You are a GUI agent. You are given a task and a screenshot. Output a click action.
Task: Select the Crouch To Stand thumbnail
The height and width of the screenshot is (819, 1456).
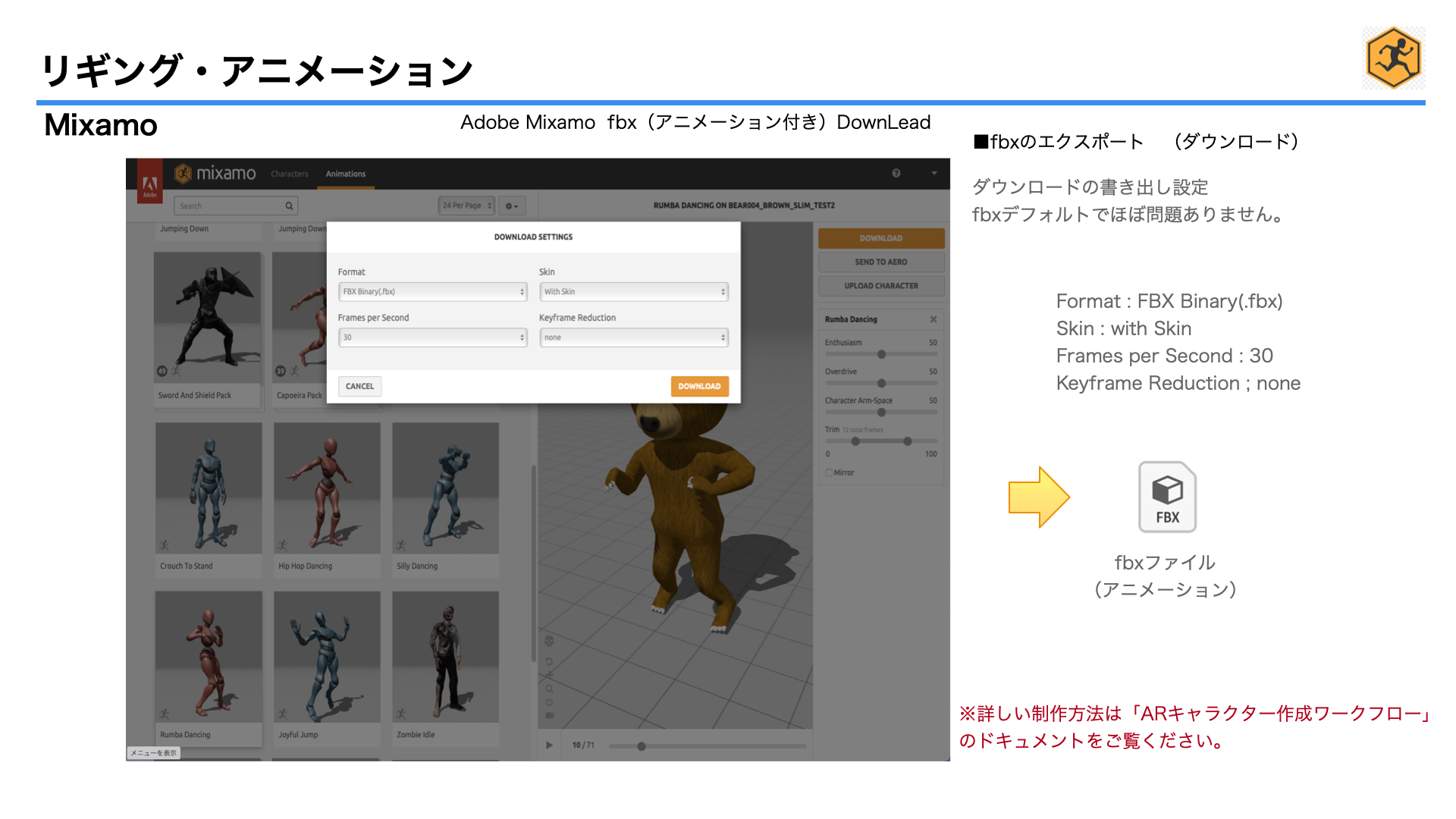(209, 488)
